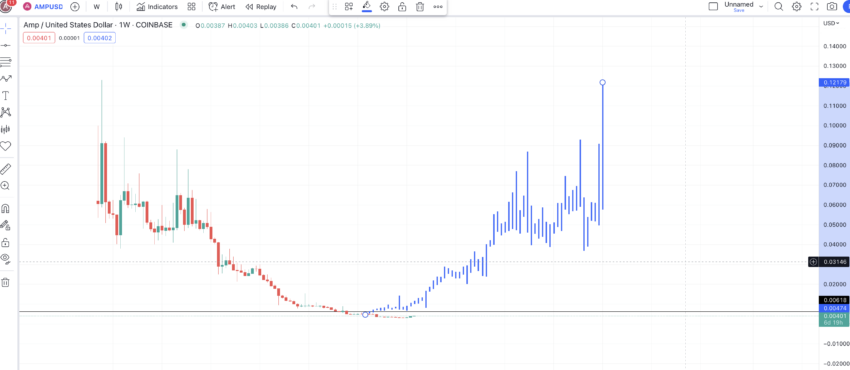Click the green market status dot
Screen dimensions: 850x370
[x=184, y=25]
